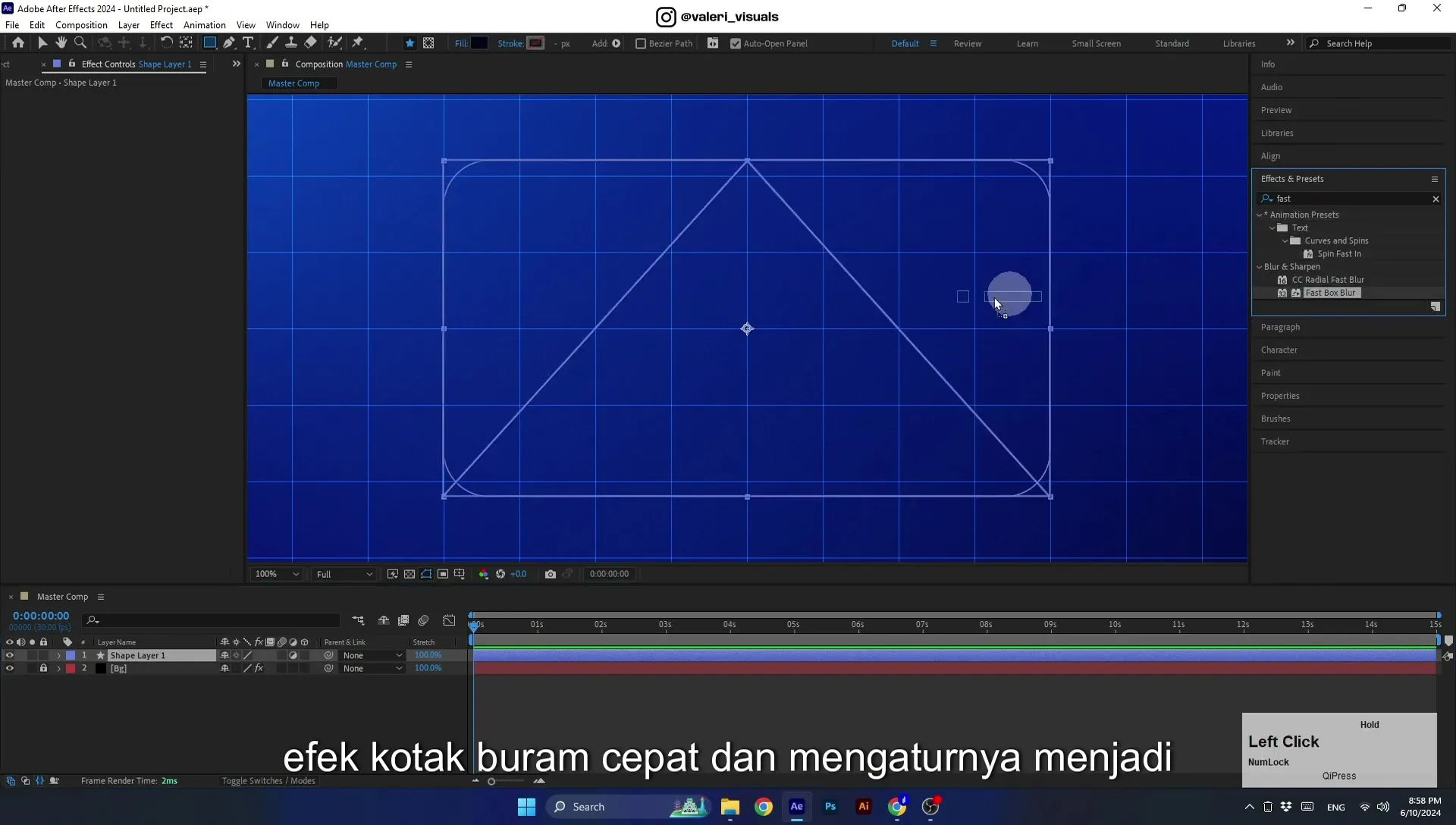Select the Rectangle shape tool
Viewport: 1456px width, 825px height.
(210, 43)
